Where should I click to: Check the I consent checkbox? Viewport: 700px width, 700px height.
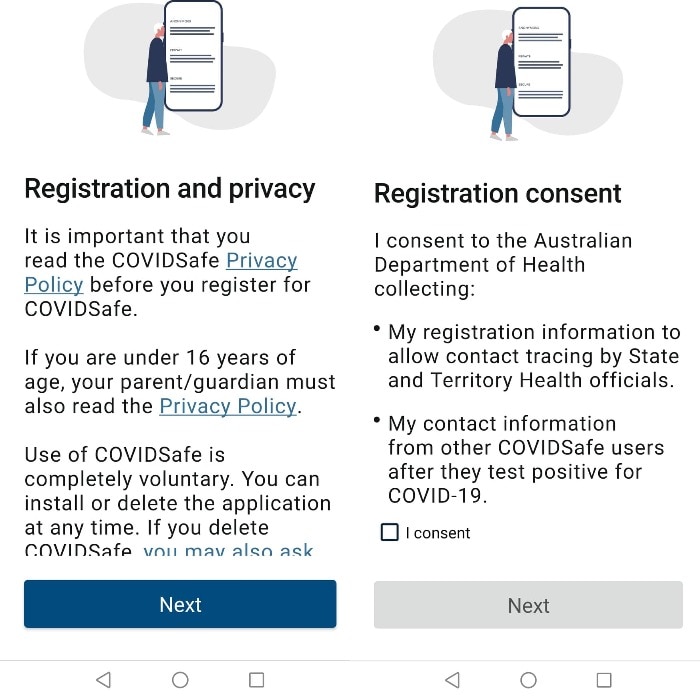(390, 533)
